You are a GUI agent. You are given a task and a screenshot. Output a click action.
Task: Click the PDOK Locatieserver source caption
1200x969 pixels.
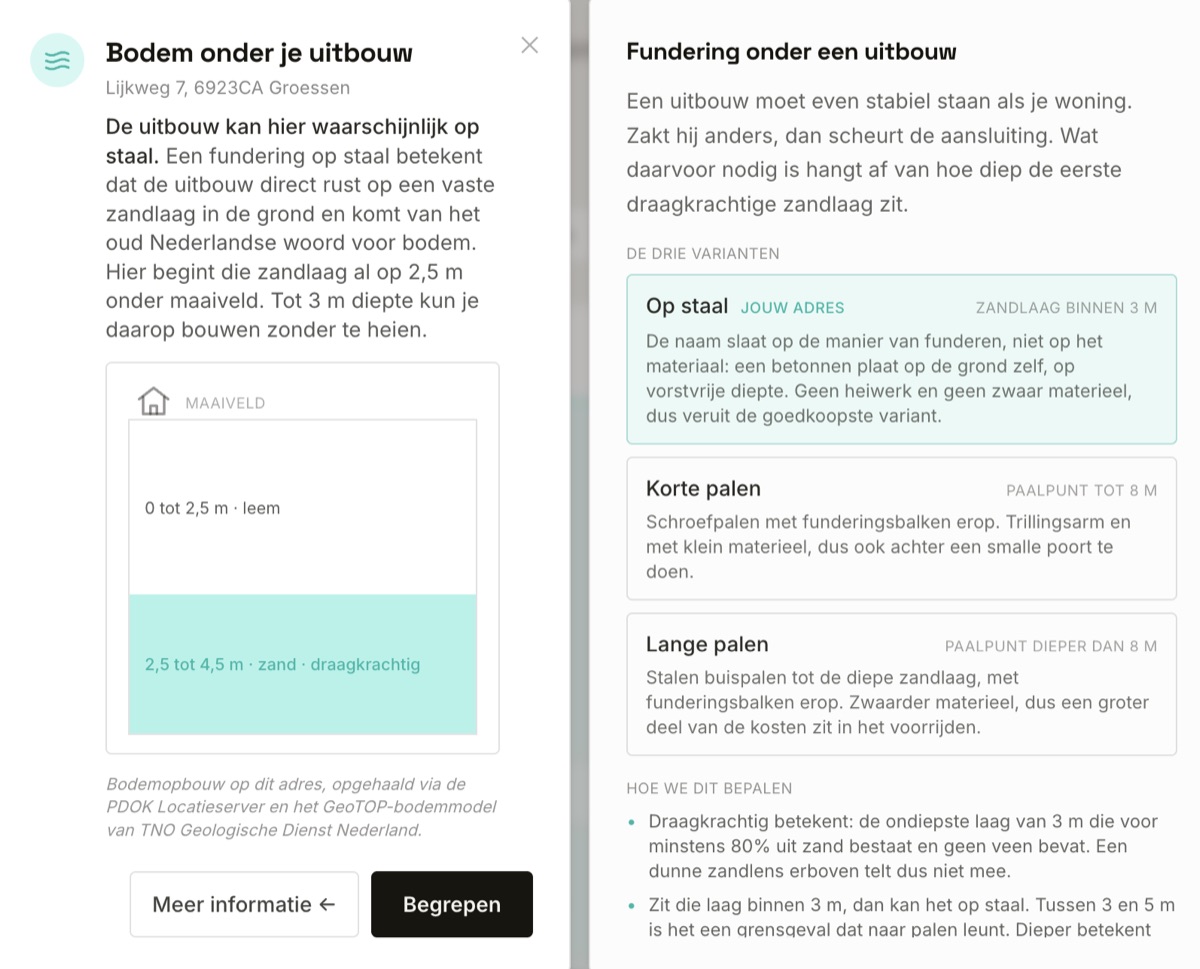point(301,807)
